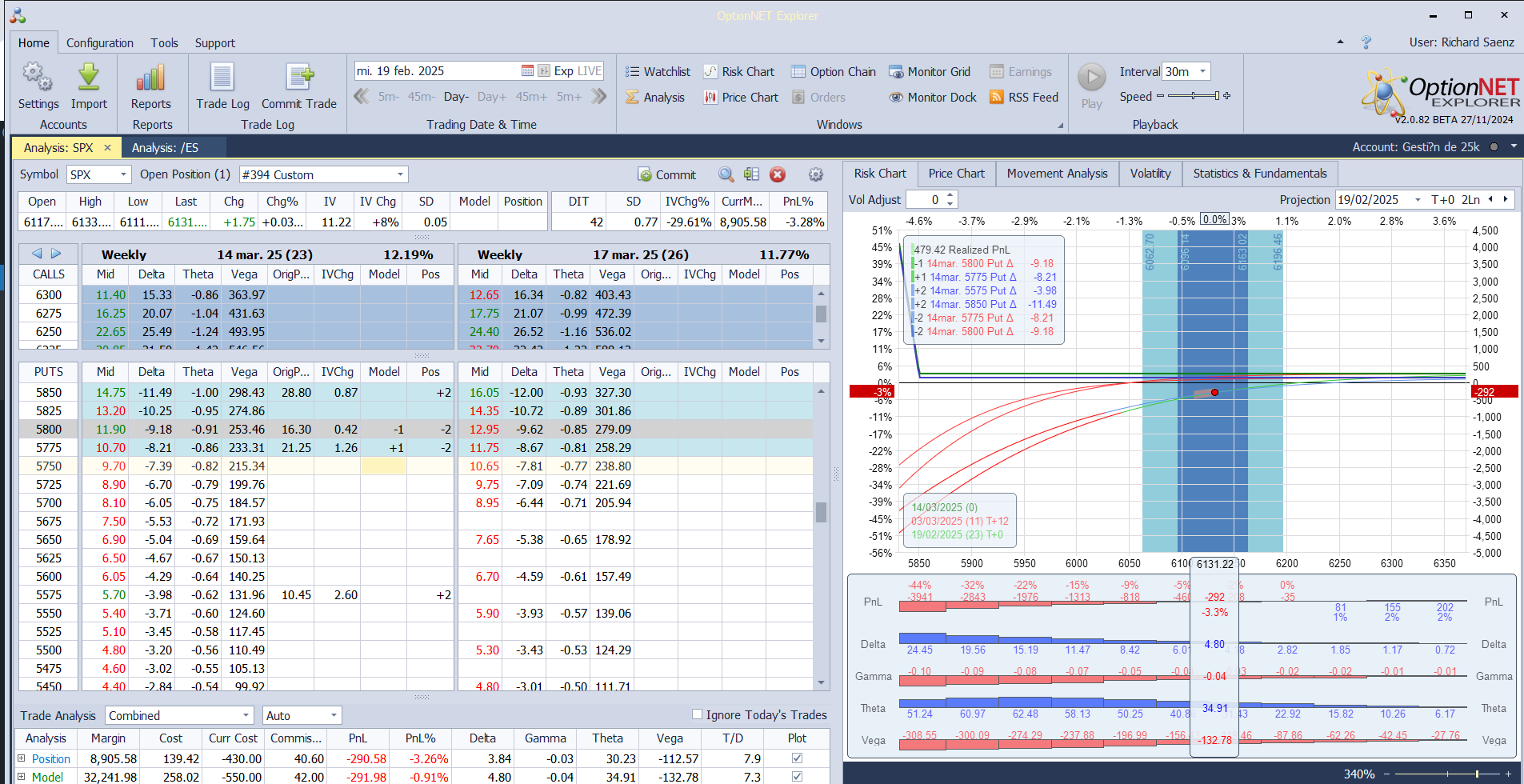Click the magnifier search icon beside Commit
This screenshot has height=784, width=1524.
(x=726, y=174)
